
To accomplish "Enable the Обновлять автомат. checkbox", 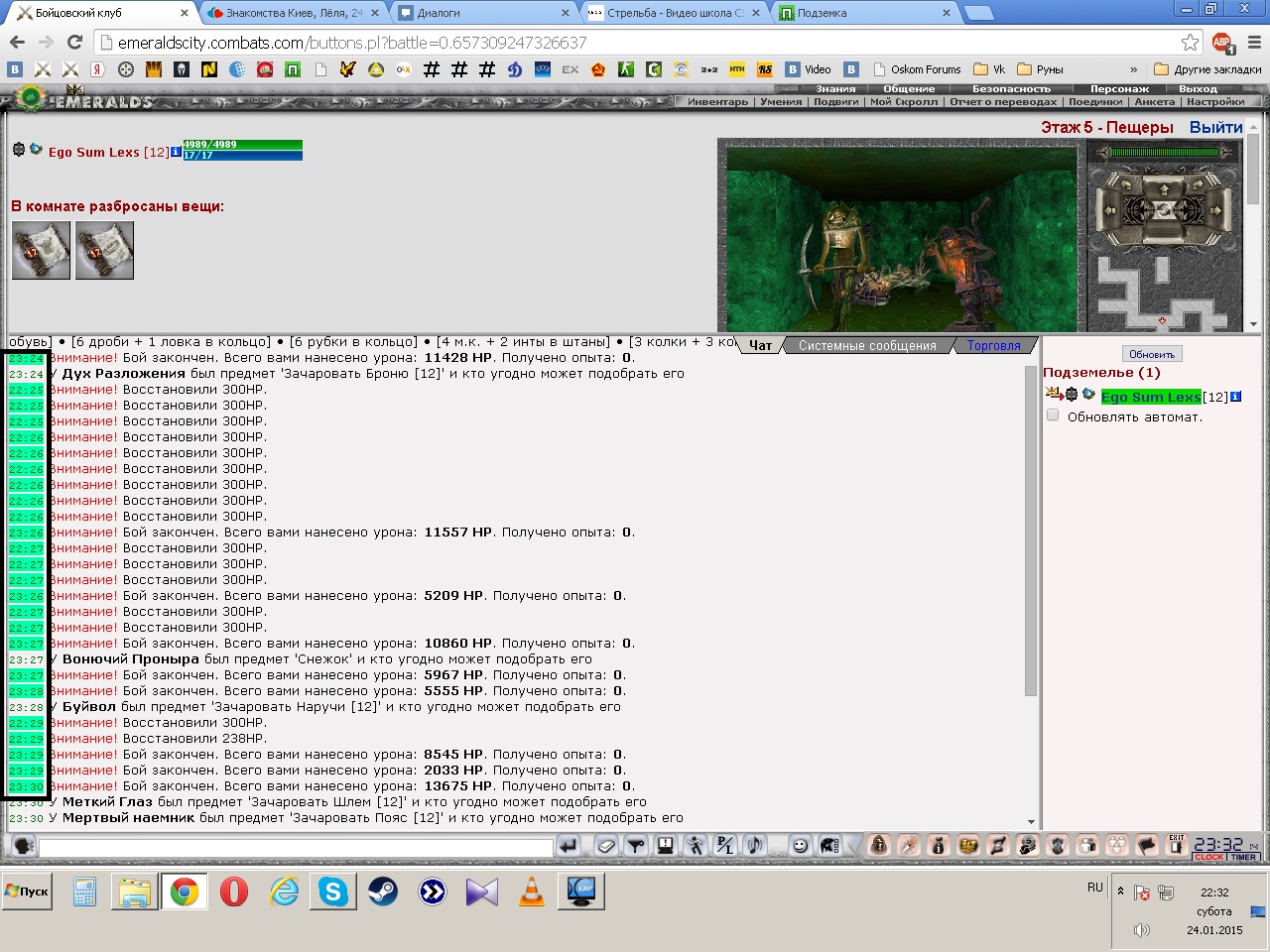I will 1053,416.
